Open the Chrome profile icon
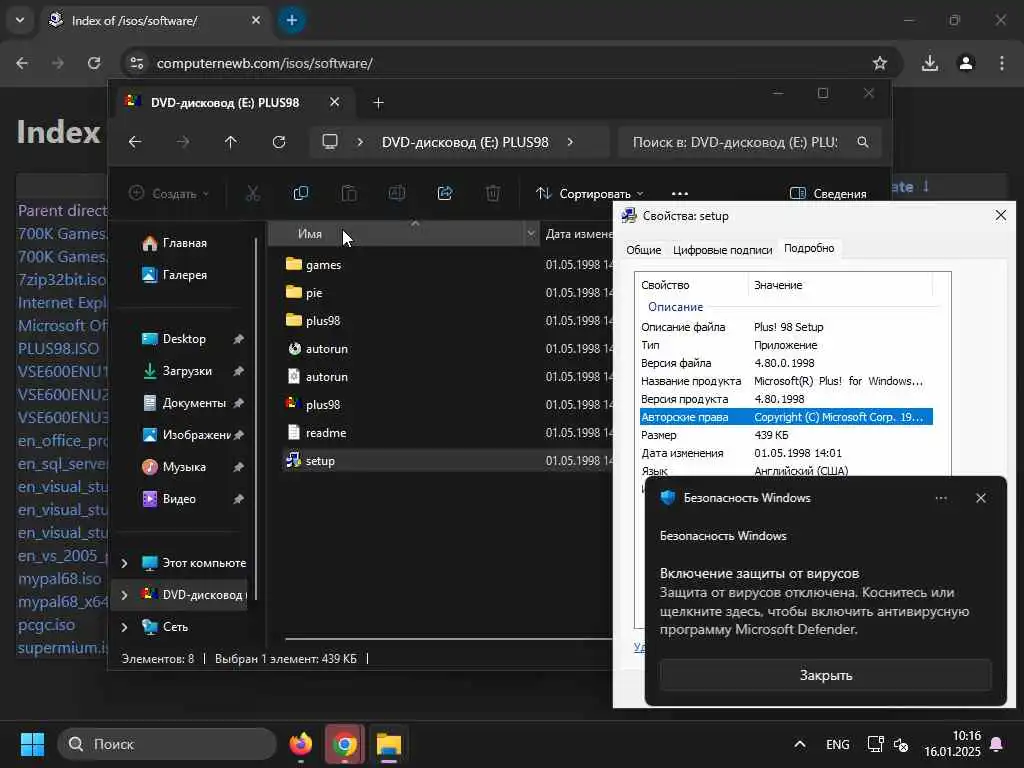The height and width of the screenshot is (768, 1024). [x=966, y=63]
